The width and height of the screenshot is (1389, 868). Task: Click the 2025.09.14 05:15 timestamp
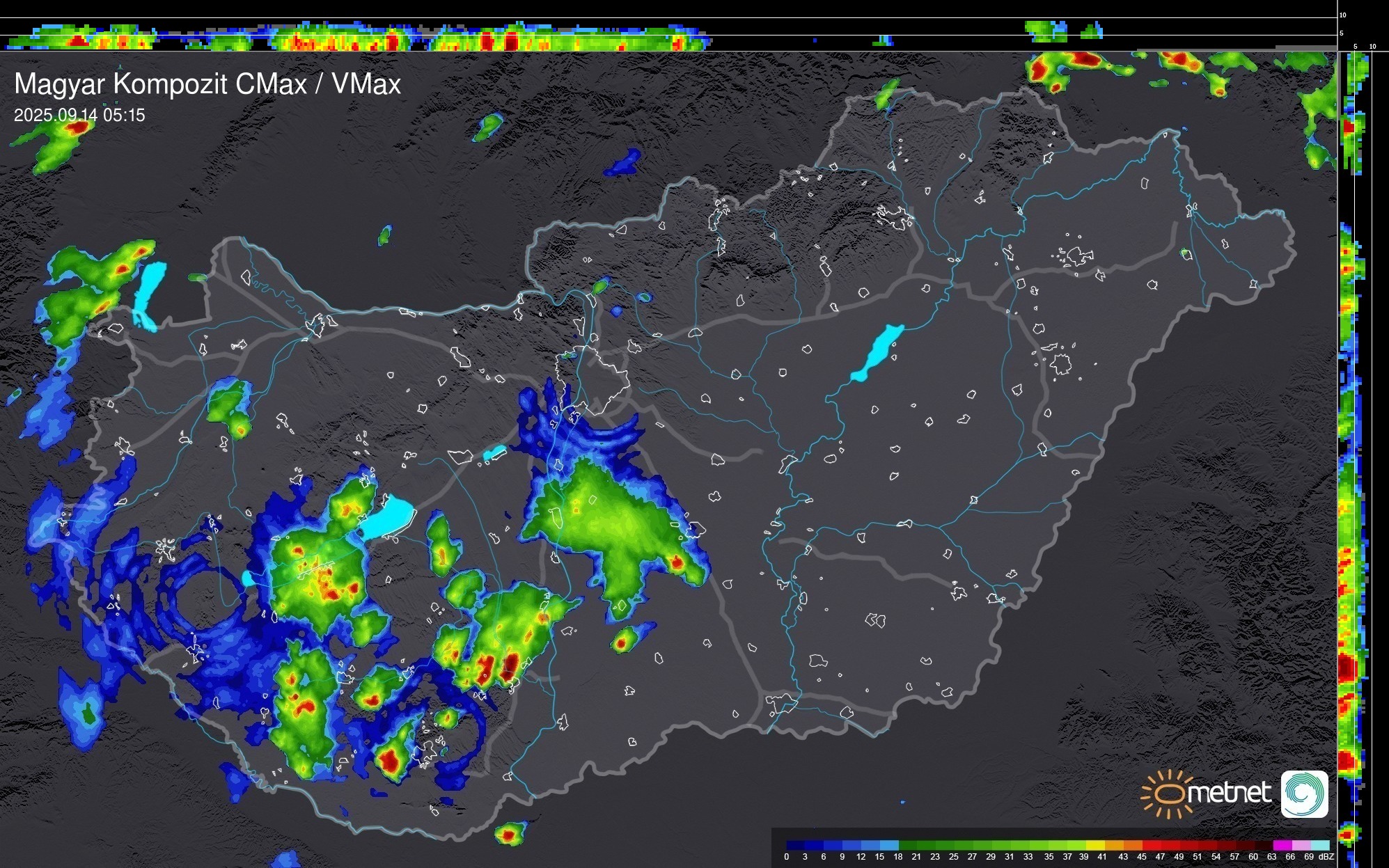click(x=79, y=116)
